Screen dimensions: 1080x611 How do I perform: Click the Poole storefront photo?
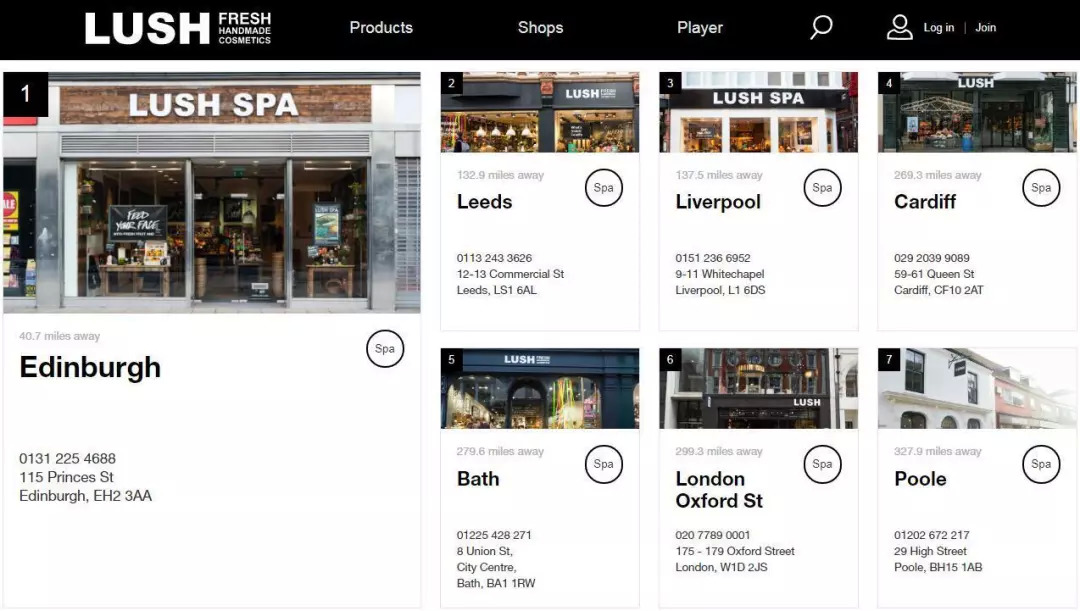click(x=977, y=389)
